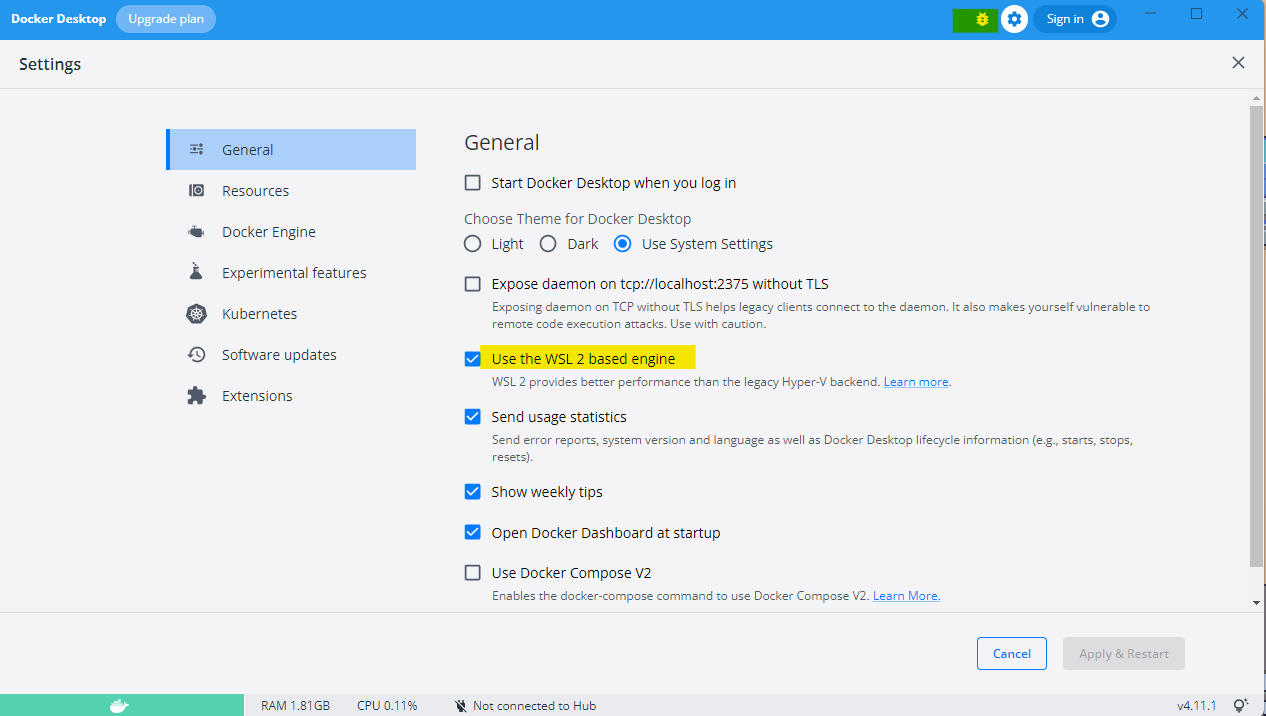This screenshot has width=1266, height=716.
Task: Disable Send usage statistics checkbox
Action: (473, 417)
